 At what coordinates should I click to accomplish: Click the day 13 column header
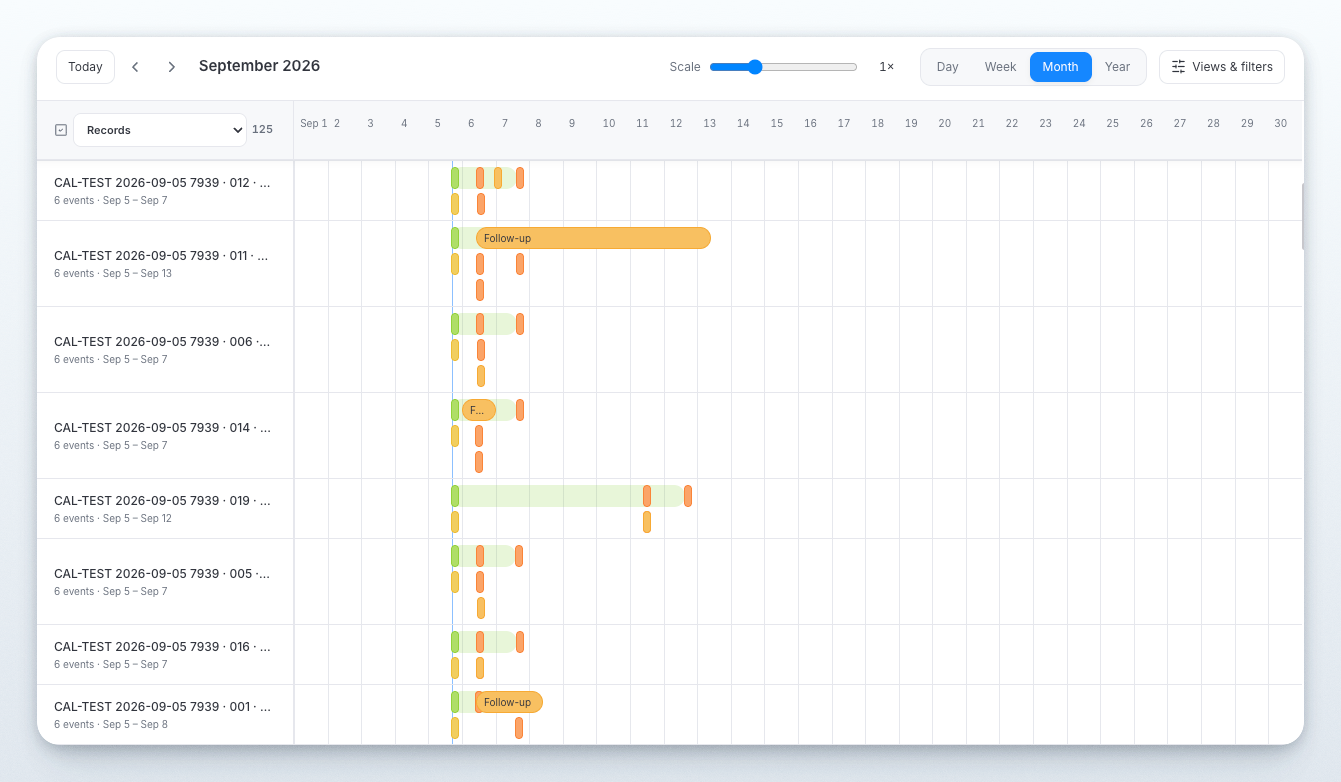click(709, 123)
